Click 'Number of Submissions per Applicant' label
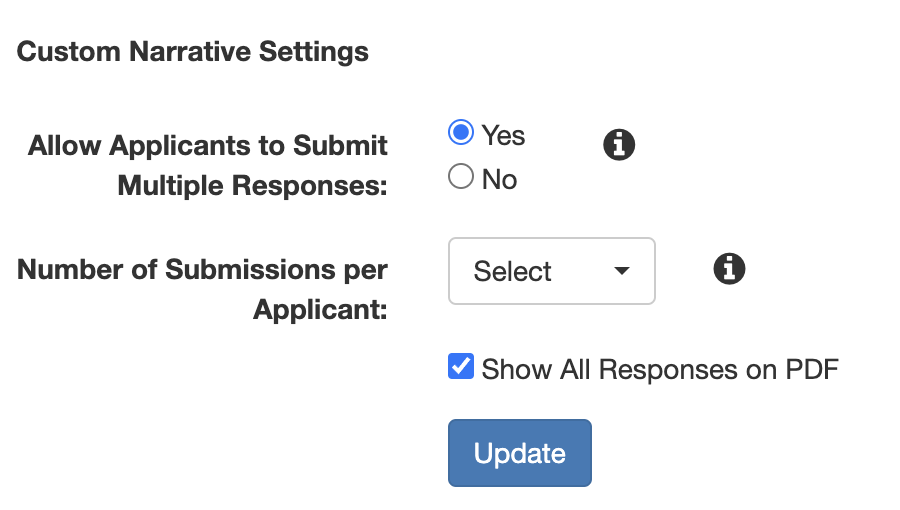The width and height of the screenshot is (900, 510). coord(203,289)
